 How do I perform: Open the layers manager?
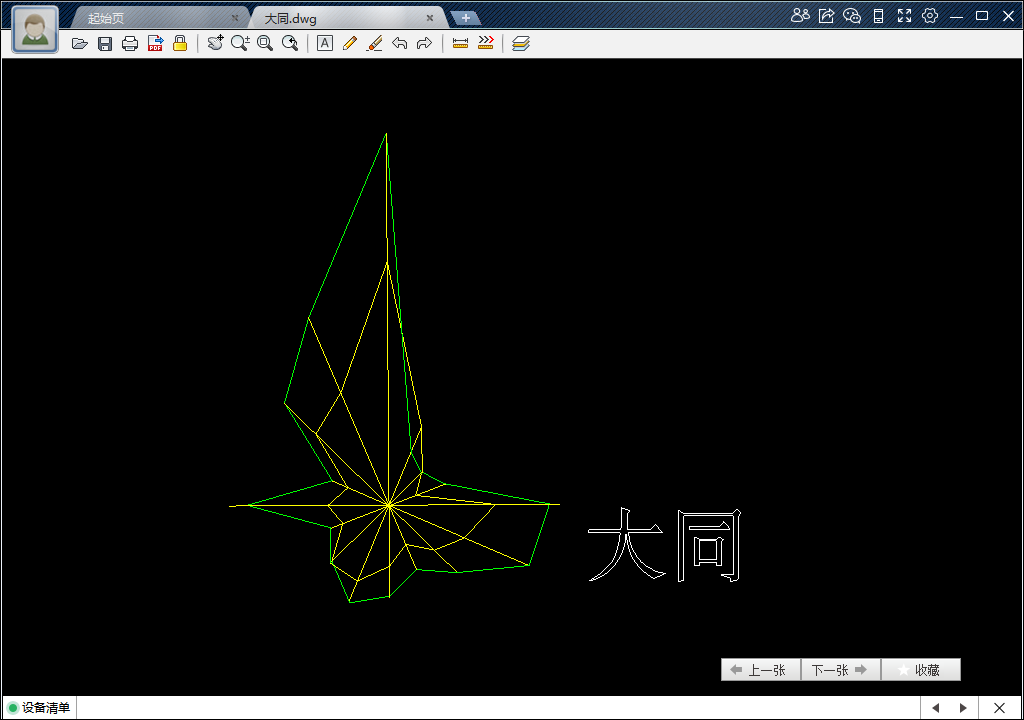(520, 43)
